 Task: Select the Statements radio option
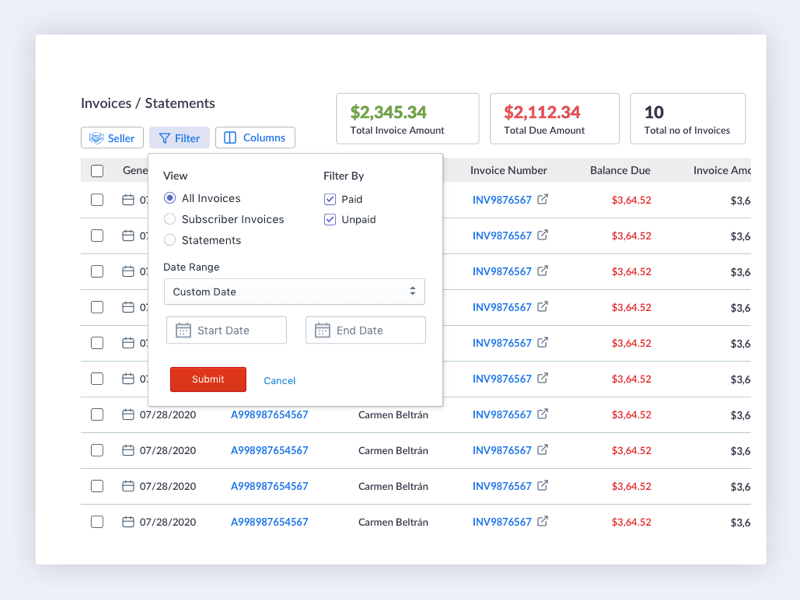pyautogui.click(x=170, y=240)
